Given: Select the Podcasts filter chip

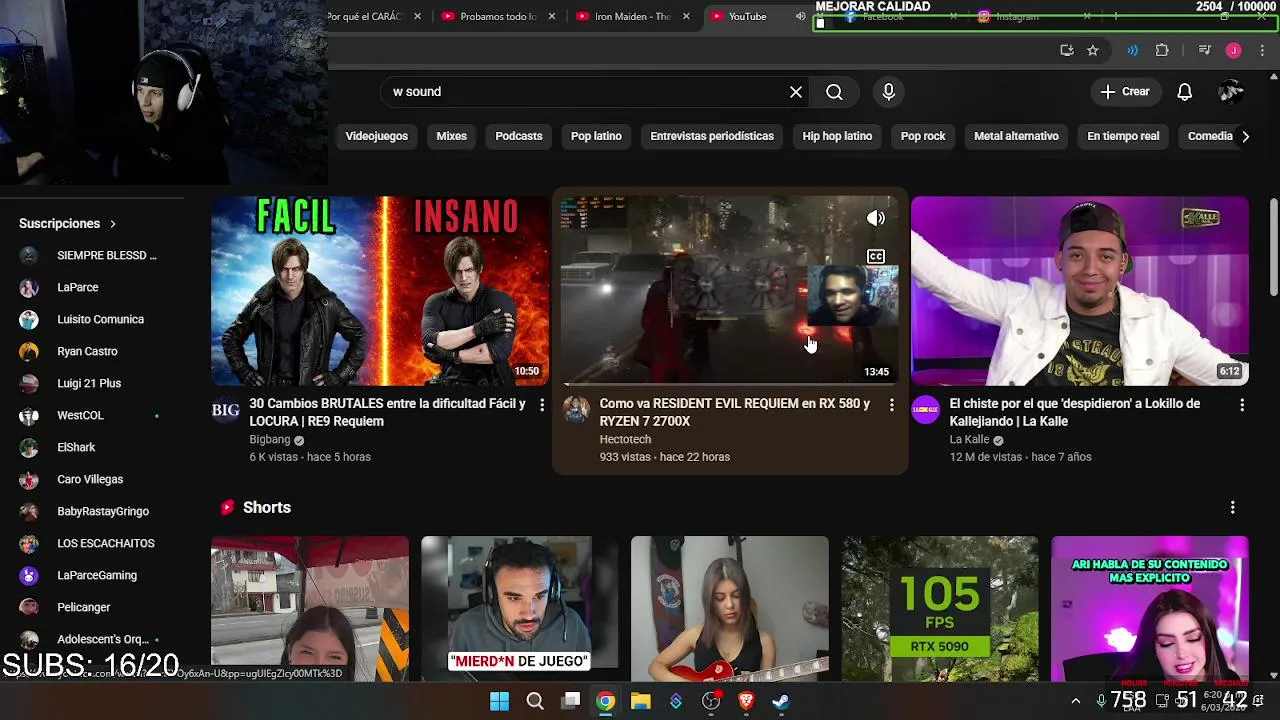Looking at the screenshot, I should pyautogui.click(x=519, y=136).
